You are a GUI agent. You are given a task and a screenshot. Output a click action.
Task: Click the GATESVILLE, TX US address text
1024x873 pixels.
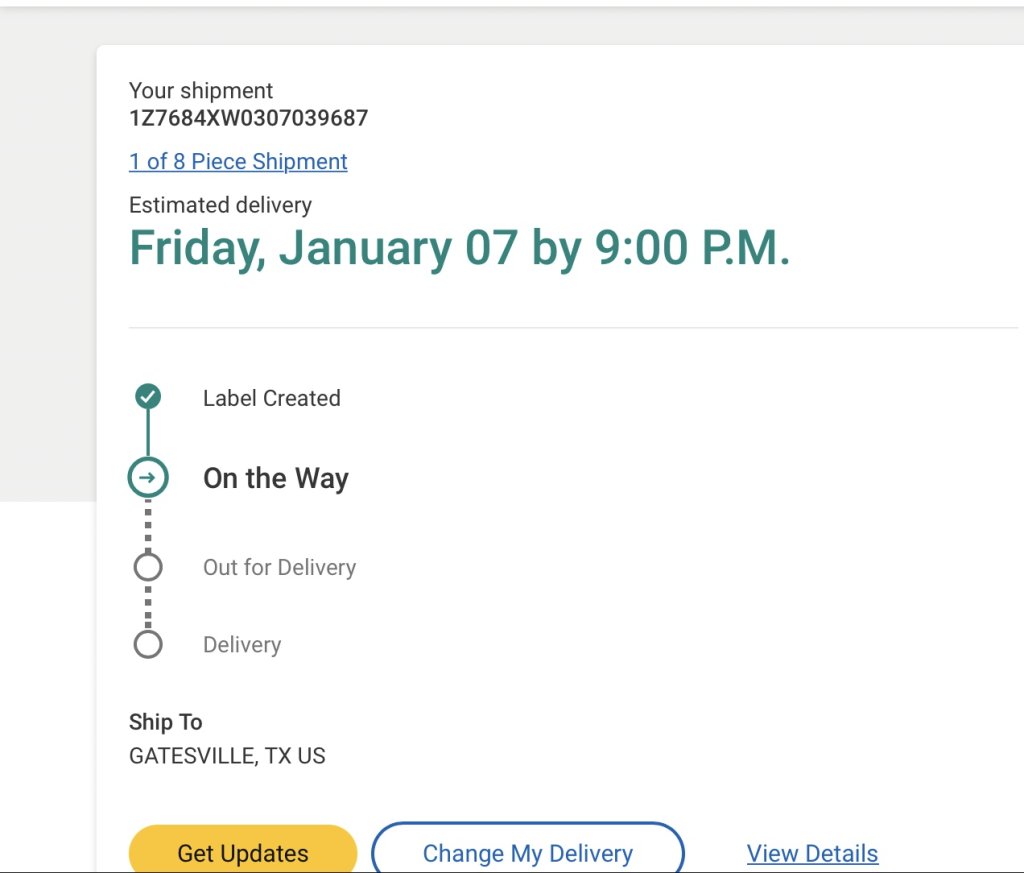point(227,755)
